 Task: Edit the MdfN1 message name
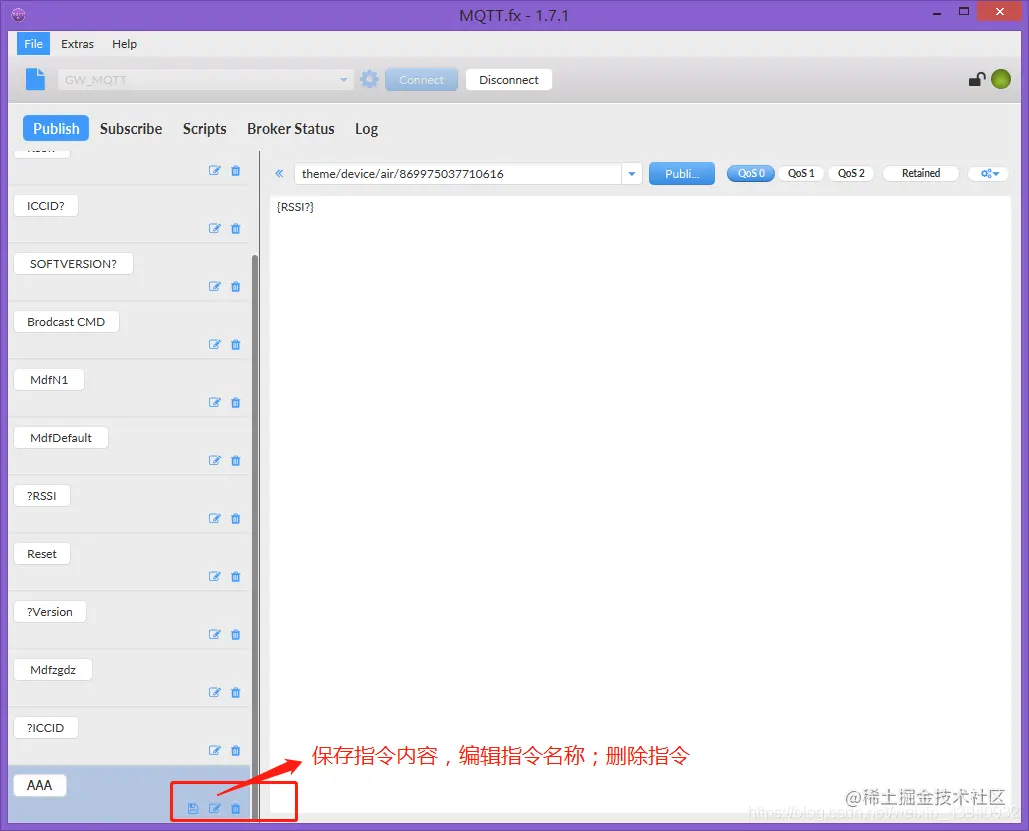click(215, 402)
